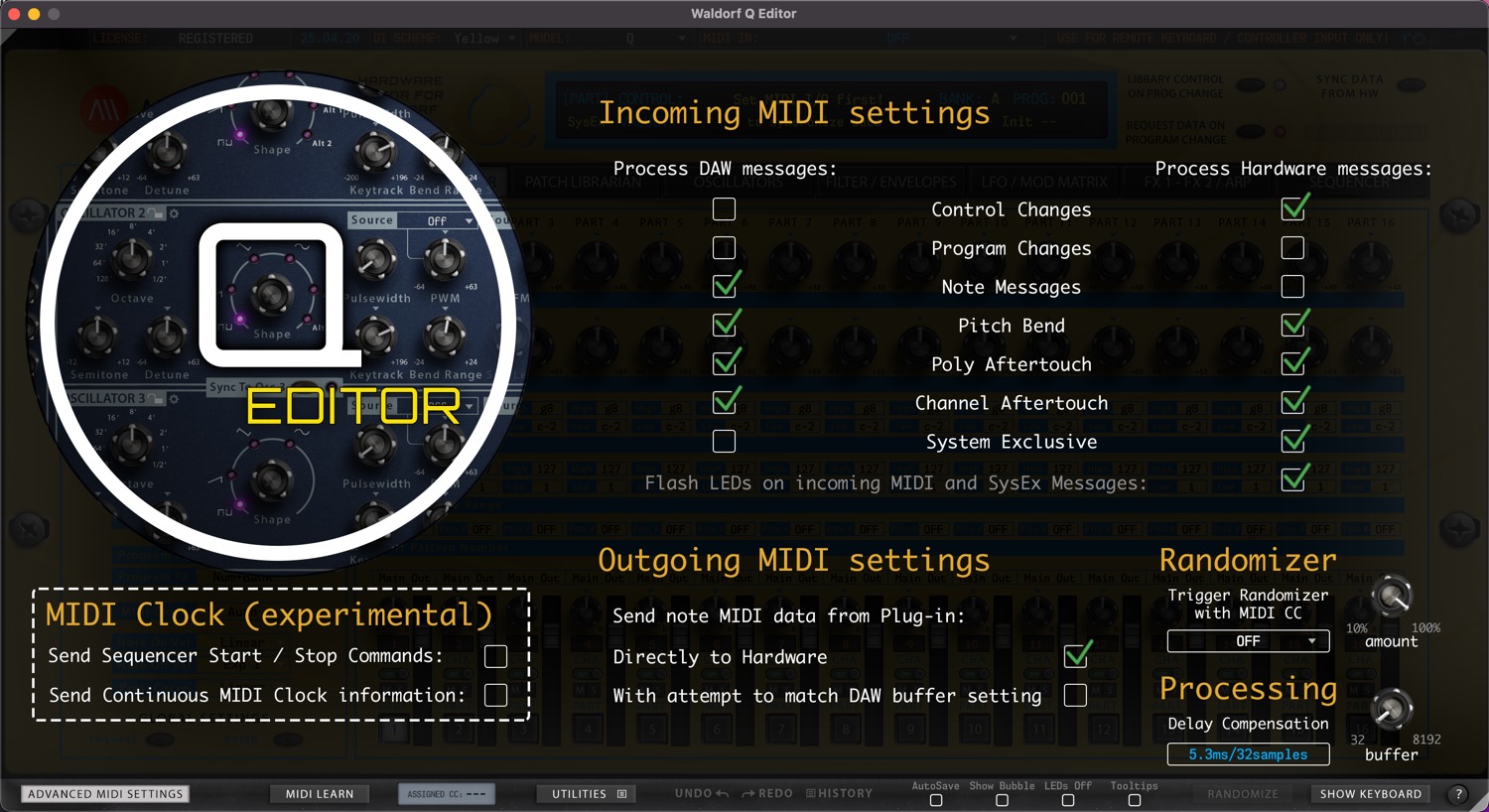
Task: Disable Note Messages for DAW messages
Action: pos(725,287)
